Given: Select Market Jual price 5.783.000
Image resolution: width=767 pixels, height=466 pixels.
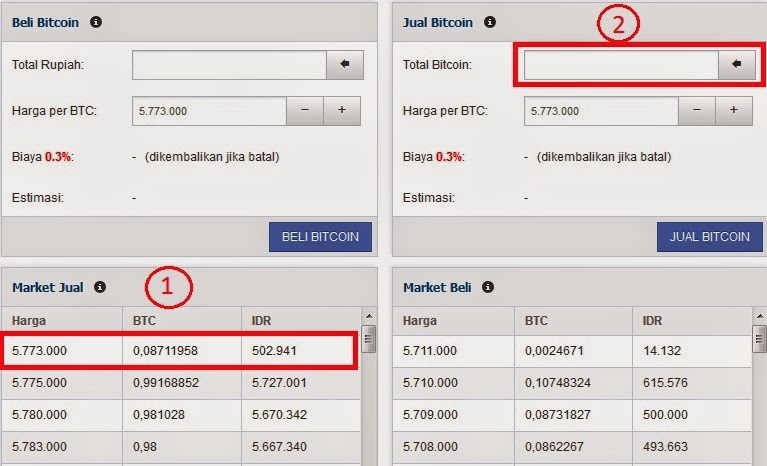Looking at the screenshot, I should coord(39,446).
